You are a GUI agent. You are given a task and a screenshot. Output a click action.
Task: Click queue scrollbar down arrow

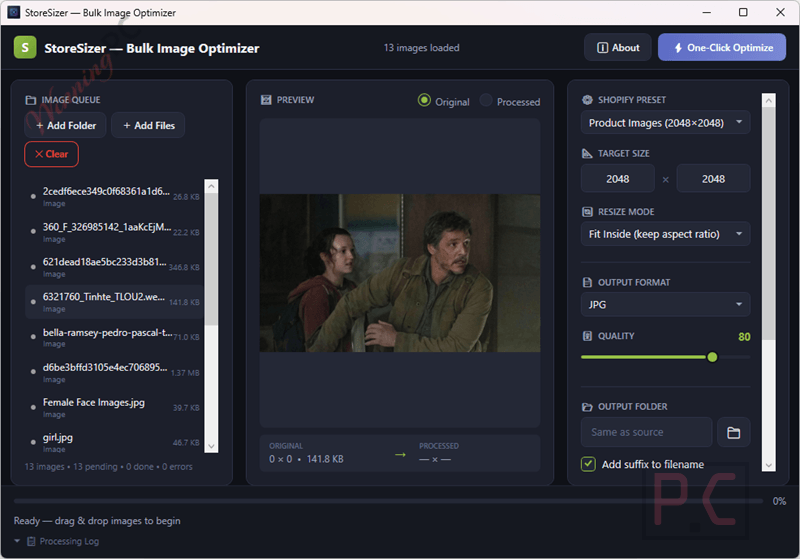[x=211, y=446]
